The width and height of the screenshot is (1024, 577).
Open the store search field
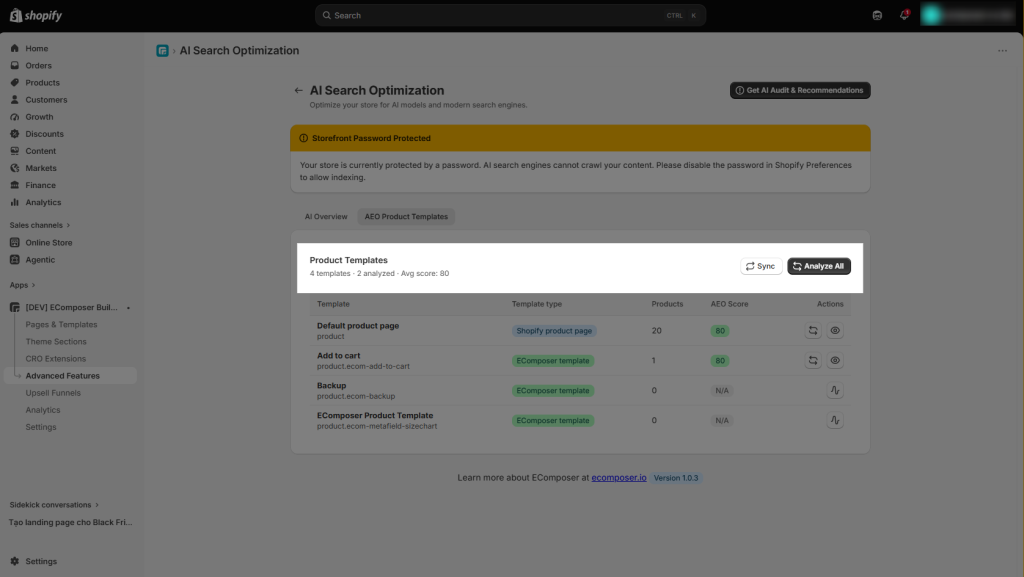tap(510, 15)
